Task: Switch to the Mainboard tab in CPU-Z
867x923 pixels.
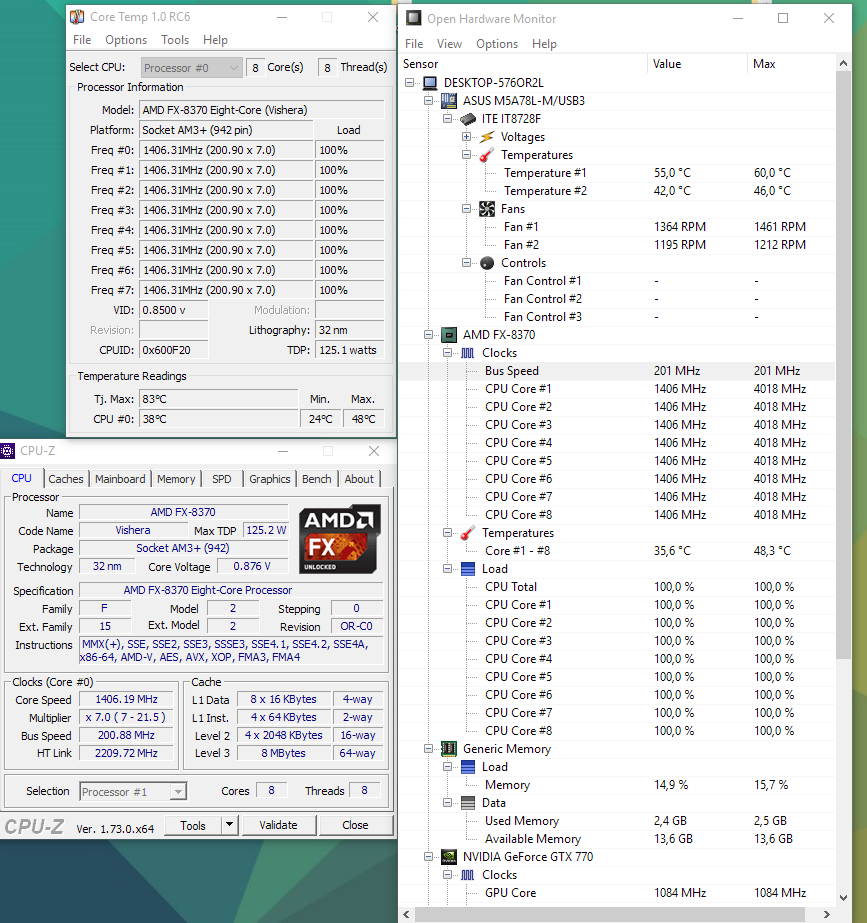Action: pyautogui.click(x=120, y=479)
